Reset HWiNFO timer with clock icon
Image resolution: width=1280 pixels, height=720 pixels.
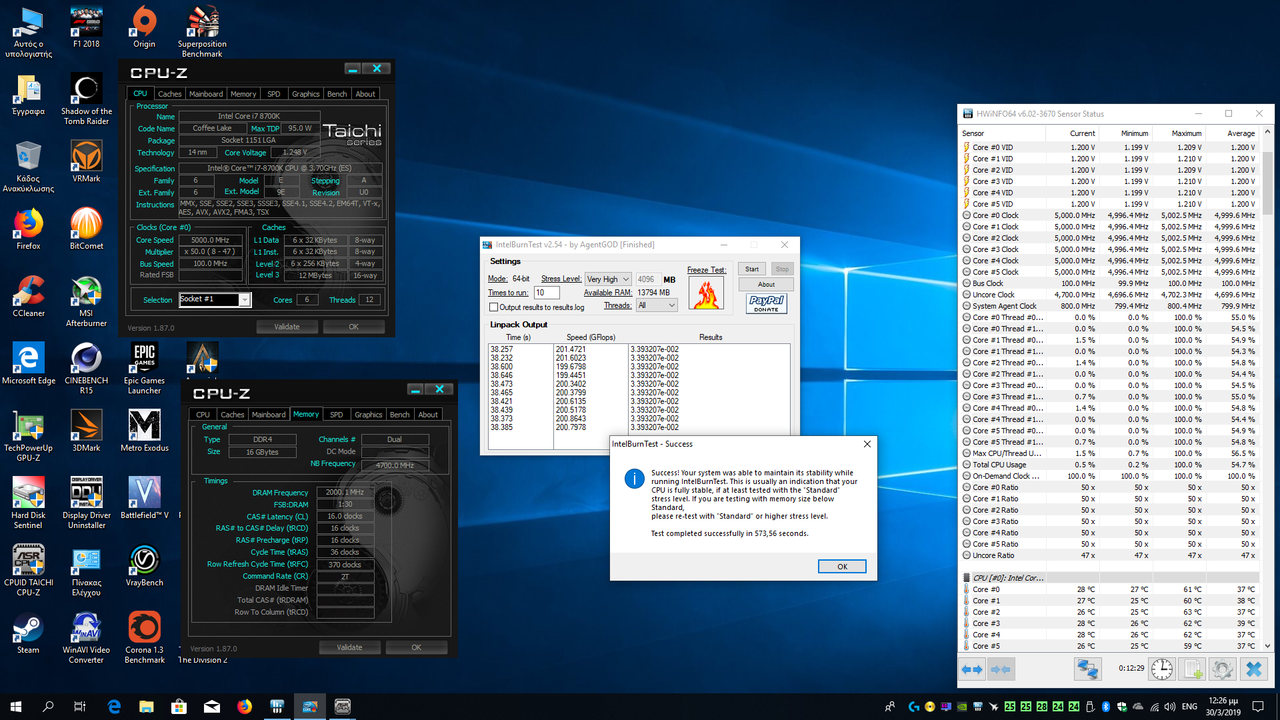(1162, 669)
